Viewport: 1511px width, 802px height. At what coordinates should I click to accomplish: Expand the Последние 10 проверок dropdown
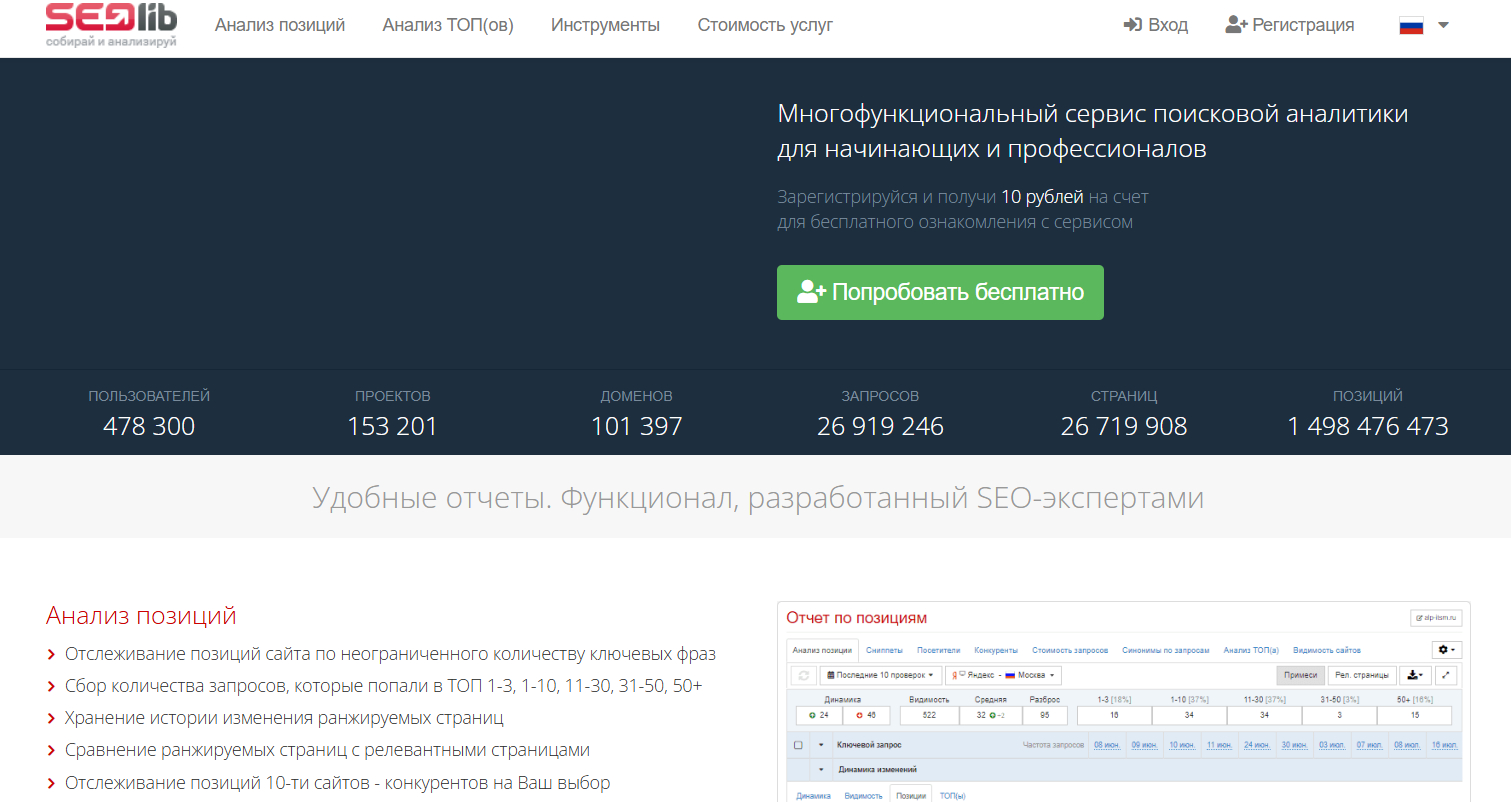tap(879, 676)
